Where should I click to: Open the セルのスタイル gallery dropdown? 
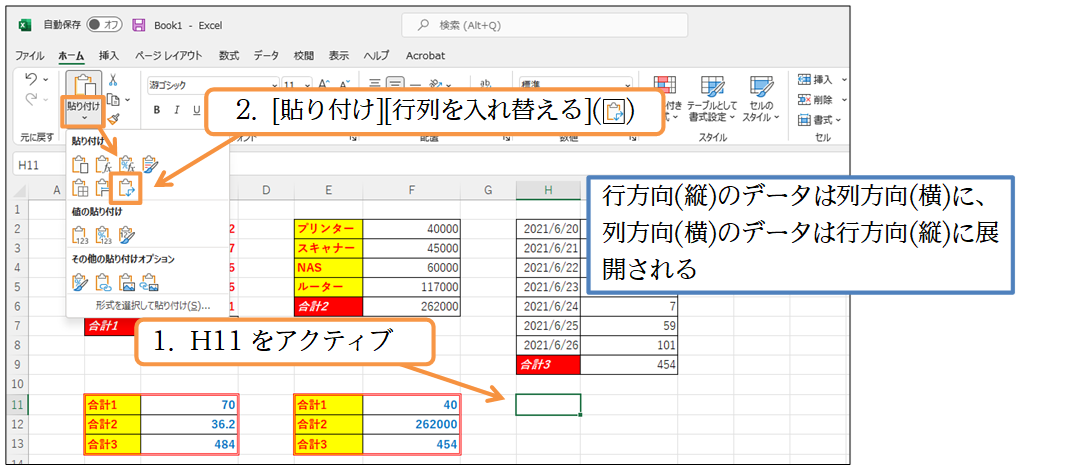click(761, 102)
